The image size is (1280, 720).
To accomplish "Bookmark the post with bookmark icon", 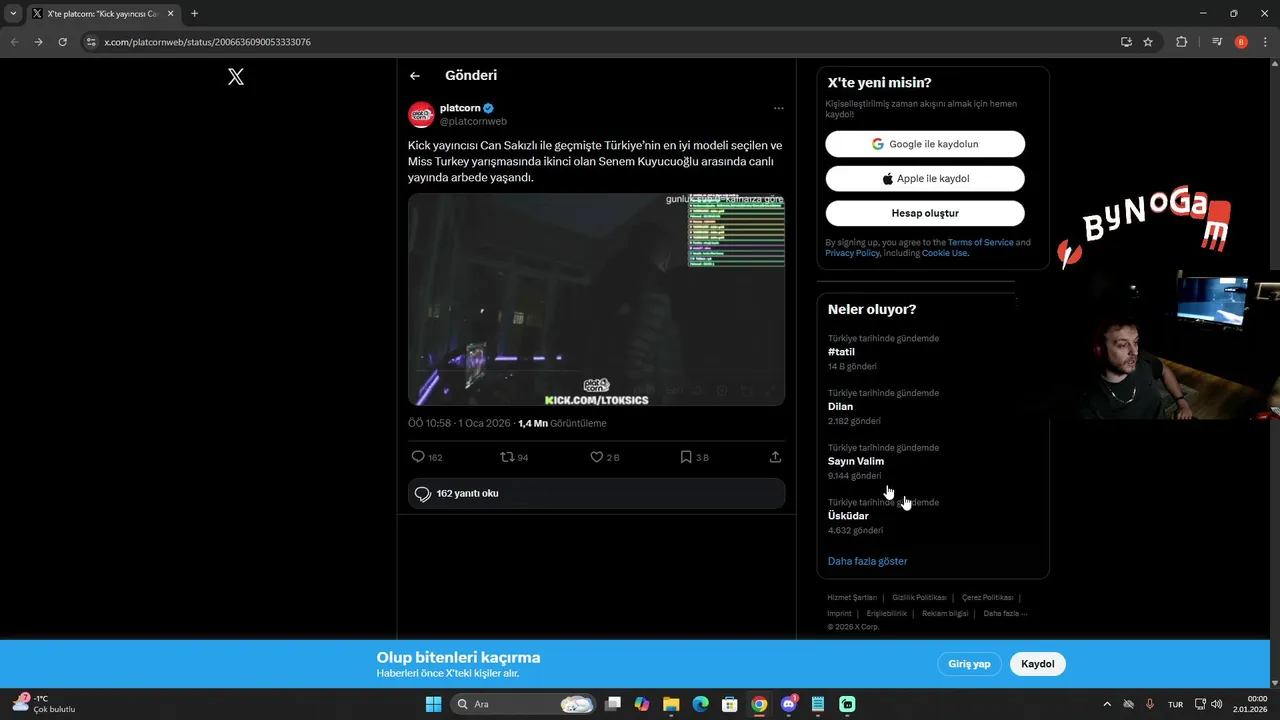I will pos(686,457).
